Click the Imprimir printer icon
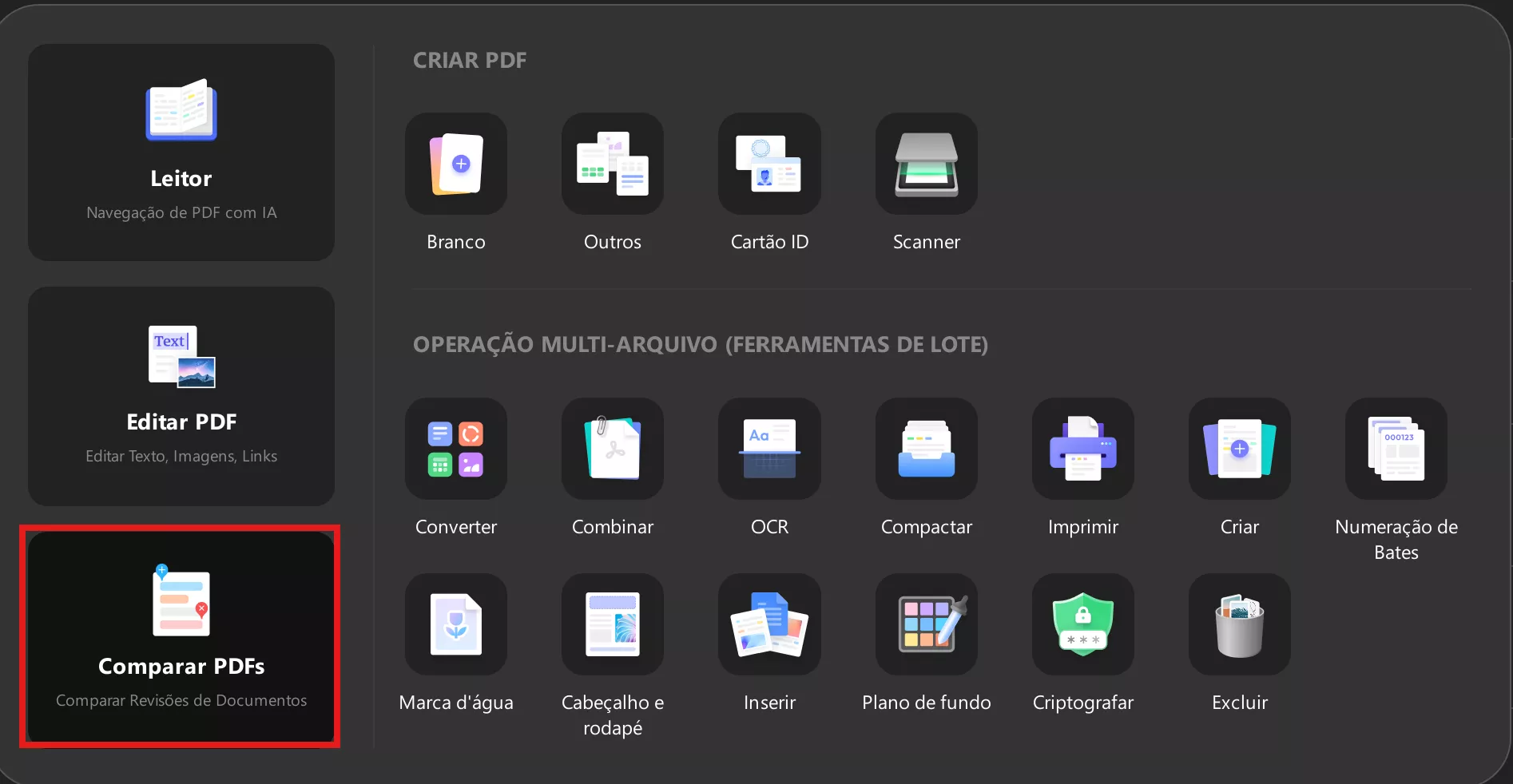The image size is (1513, 784). click(x=1083, y=449)
